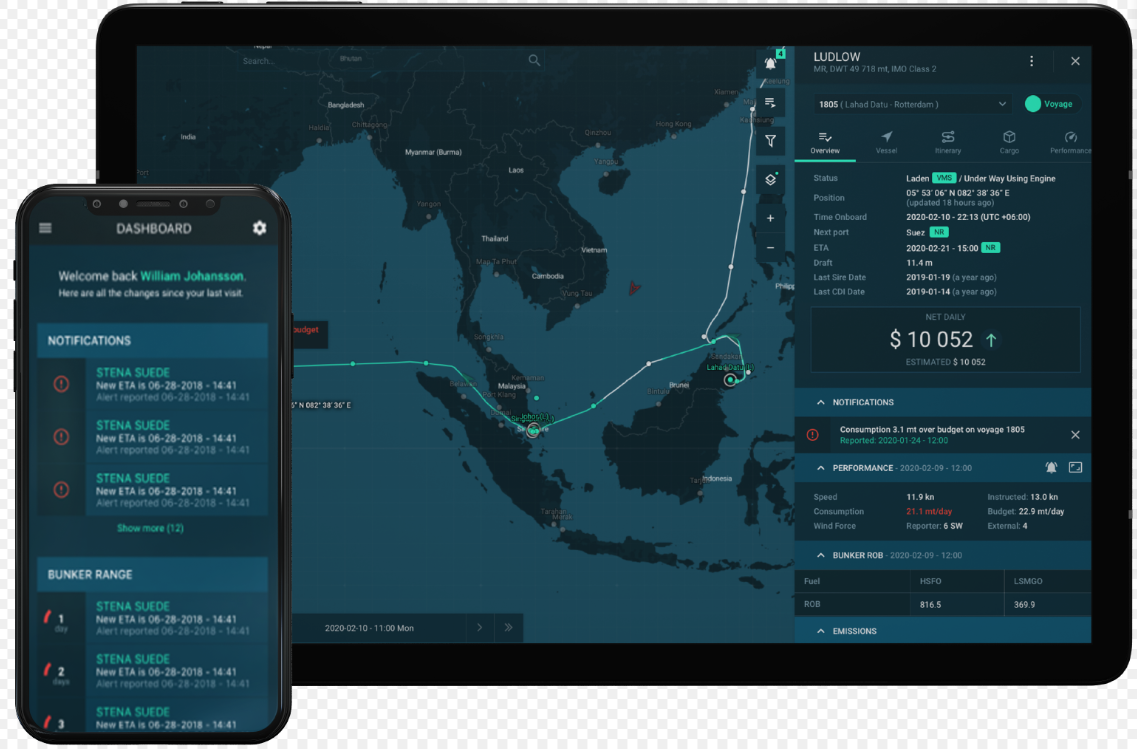The image size is (1137, 749).
Task: Open the list view icon on map toolbar
Action: point(770,103)
